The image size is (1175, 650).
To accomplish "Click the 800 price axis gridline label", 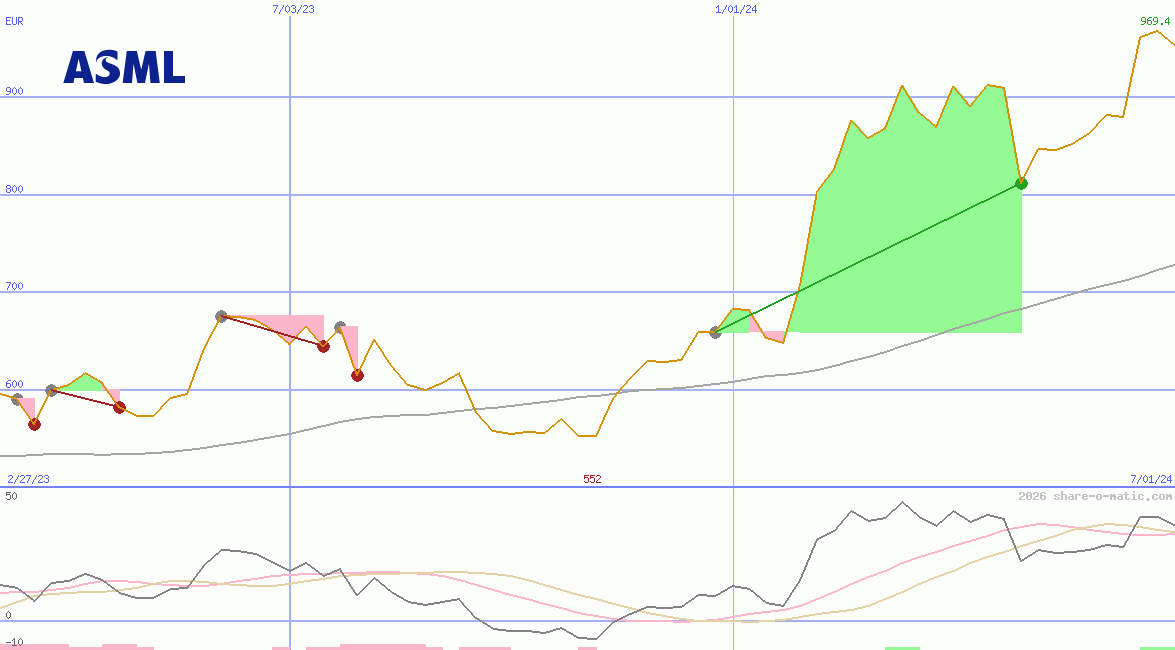I will [14, 188].
